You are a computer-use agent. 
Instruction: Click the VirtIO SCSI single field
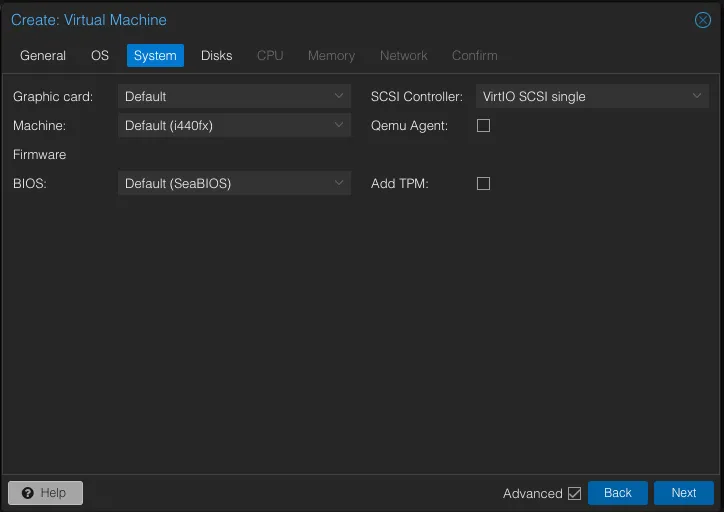580,97
